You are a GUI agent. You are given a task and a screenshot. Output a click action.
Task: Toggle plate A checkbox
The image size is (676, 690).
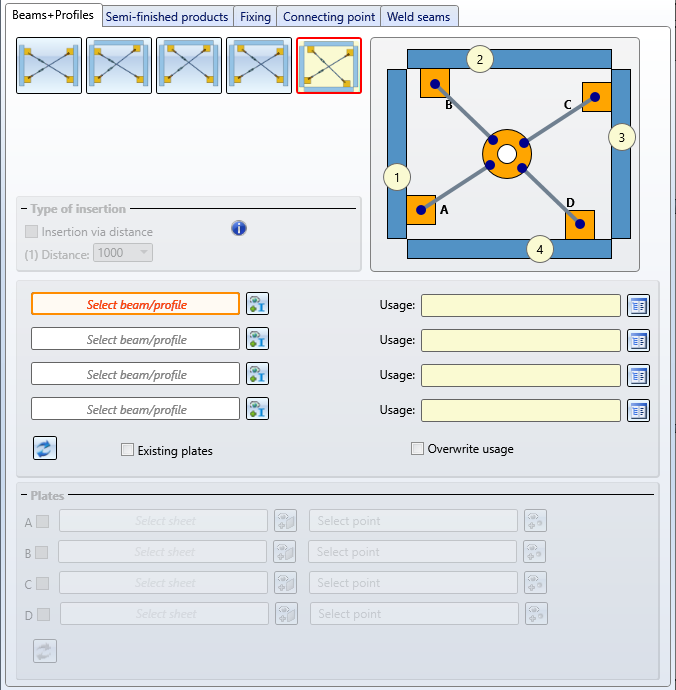(x=43, y=521)
